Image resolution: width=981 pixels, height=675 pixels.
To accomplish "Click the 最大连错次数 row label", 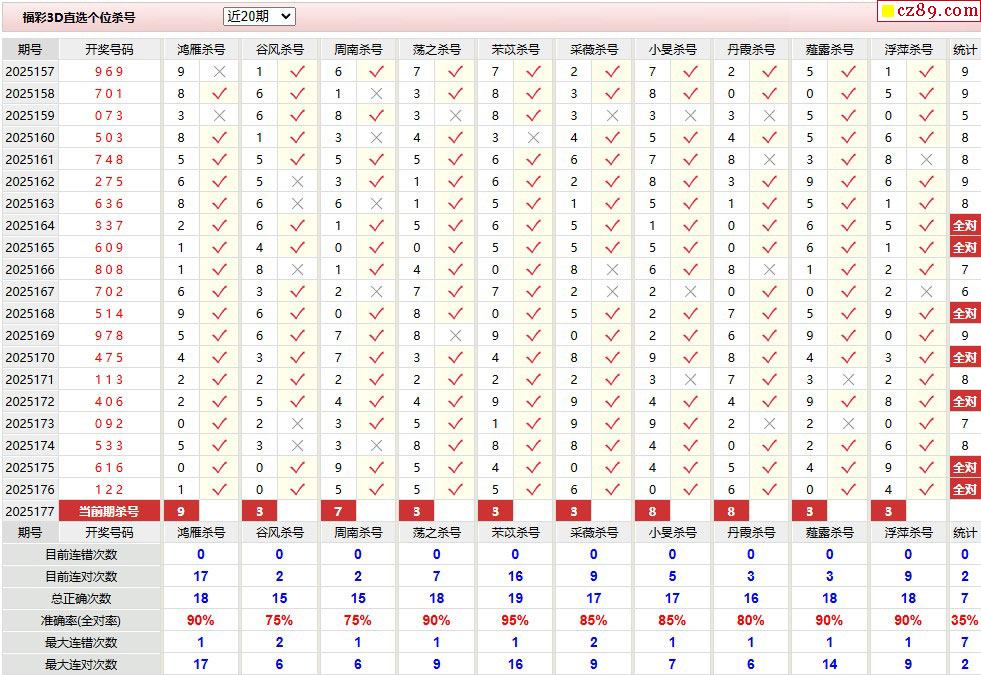I will (x=81, y=642).
